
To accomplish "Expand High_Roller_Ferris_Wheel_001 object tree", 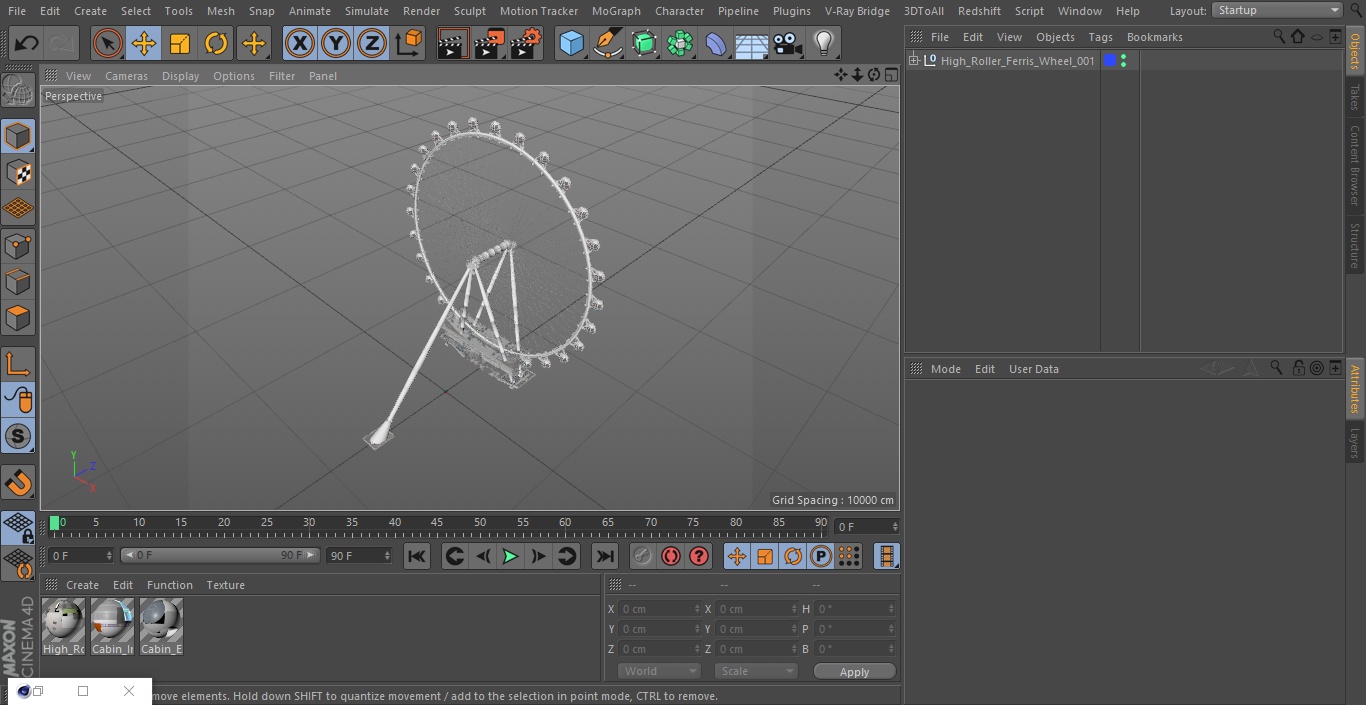I will tap(913, 61).
